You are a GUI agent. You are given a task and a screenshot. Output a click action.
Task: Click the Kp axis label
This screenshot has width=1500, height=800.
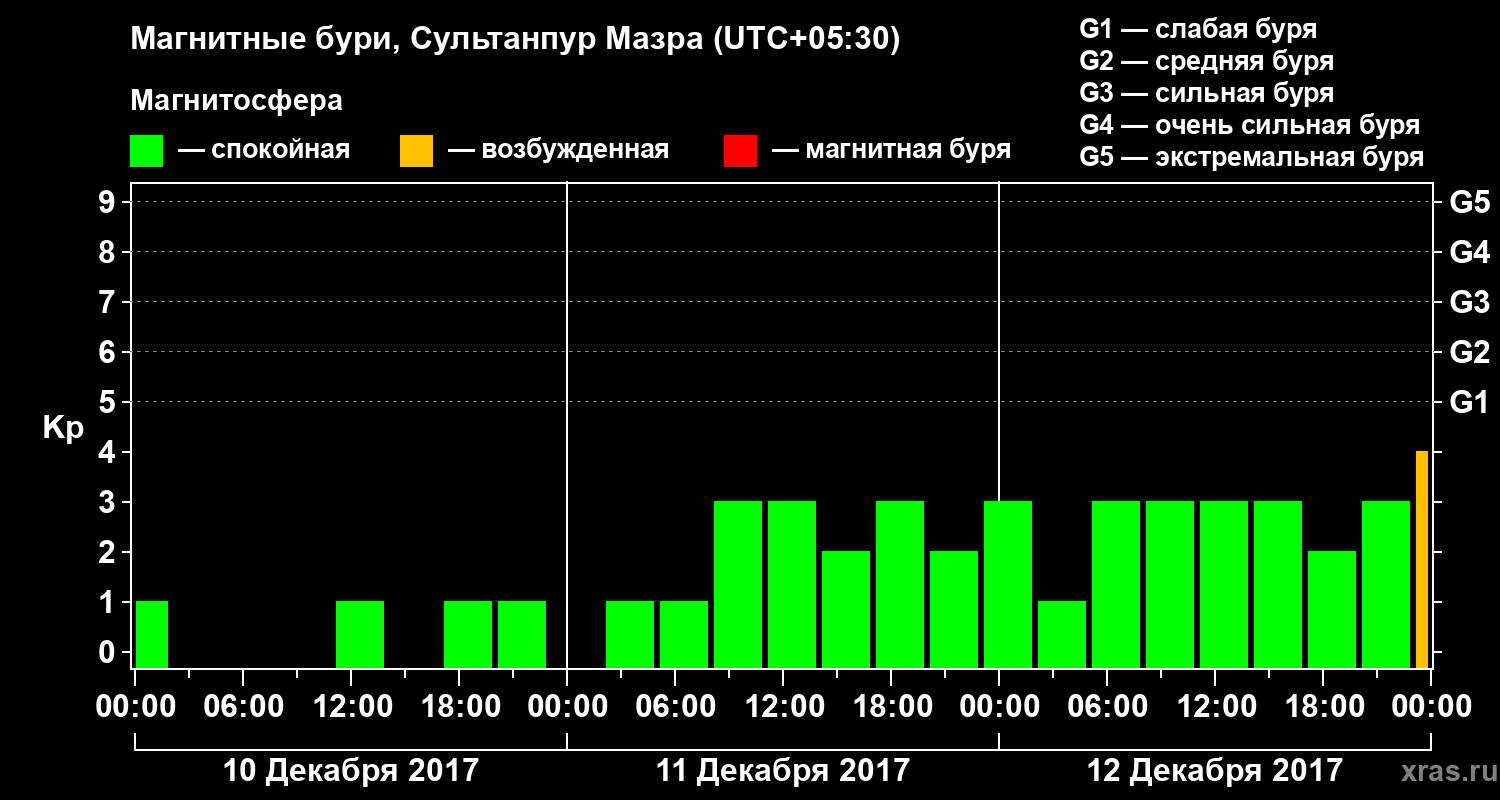(x=63, y=428)
